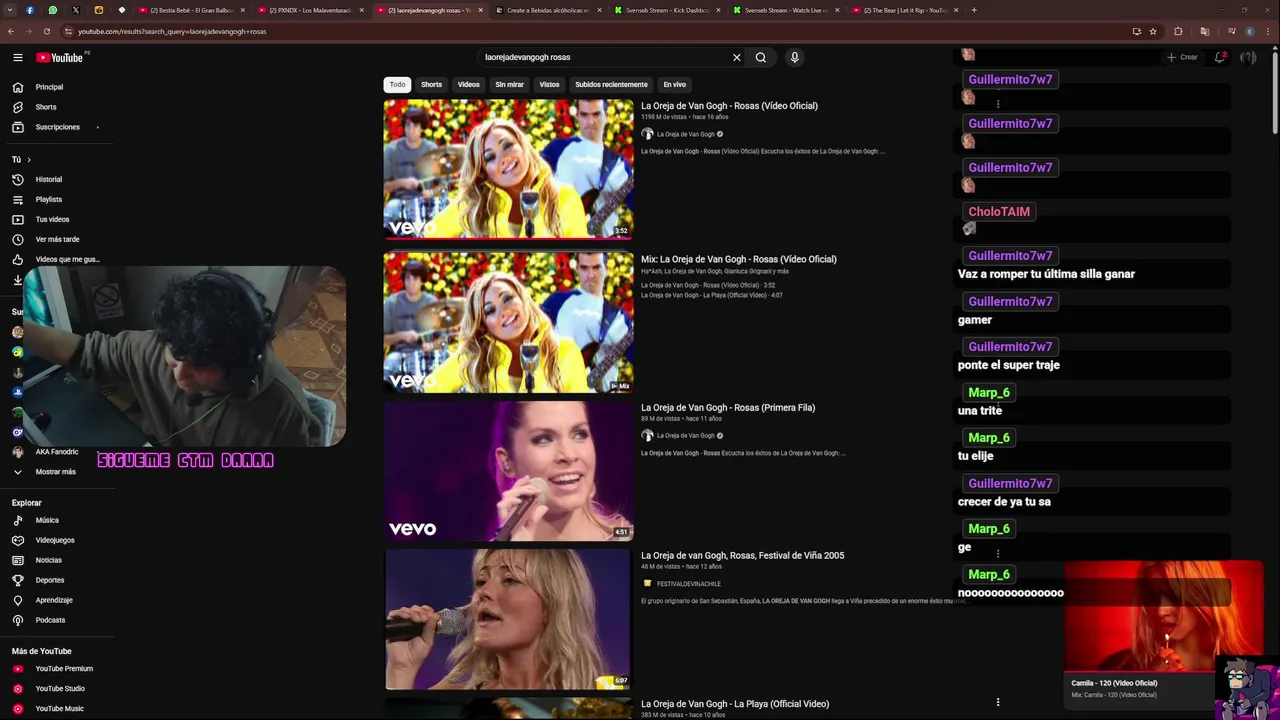
Task: Switch to Svenseb Stream Kick Dashboard tab
Action: [667, 10]
